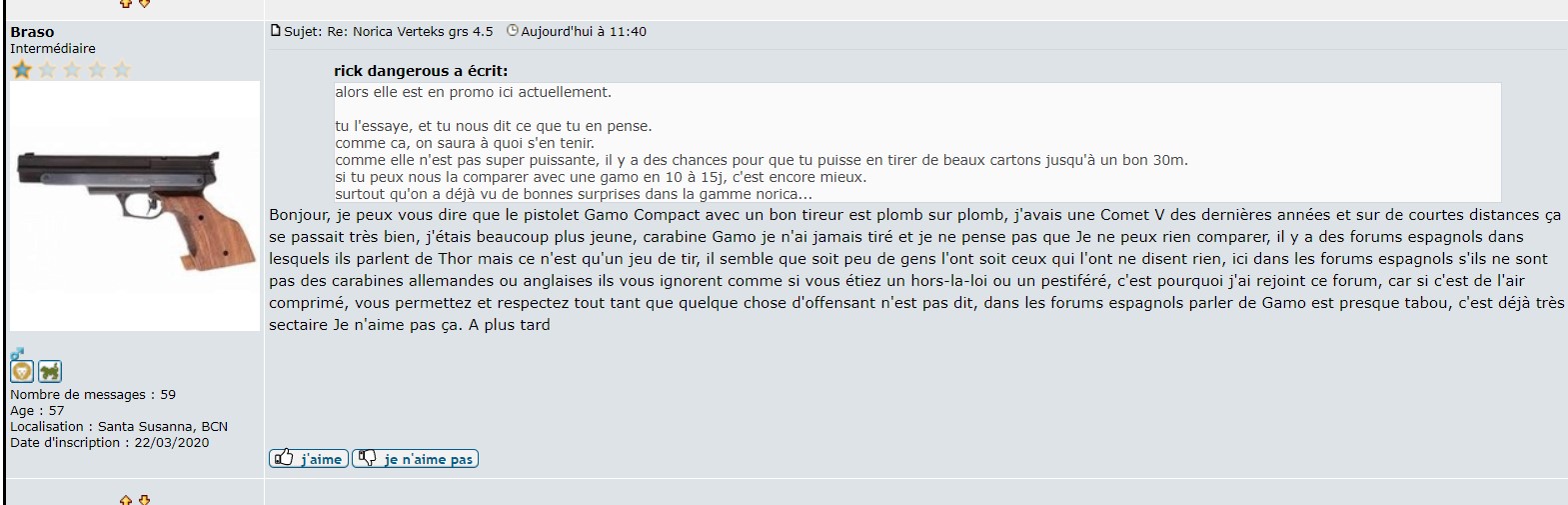This screenshot has height=505, width=1568.
Task: Click the green Chinese zodiac animal icon
Action: pyautogui.click(x=49, y=372)
